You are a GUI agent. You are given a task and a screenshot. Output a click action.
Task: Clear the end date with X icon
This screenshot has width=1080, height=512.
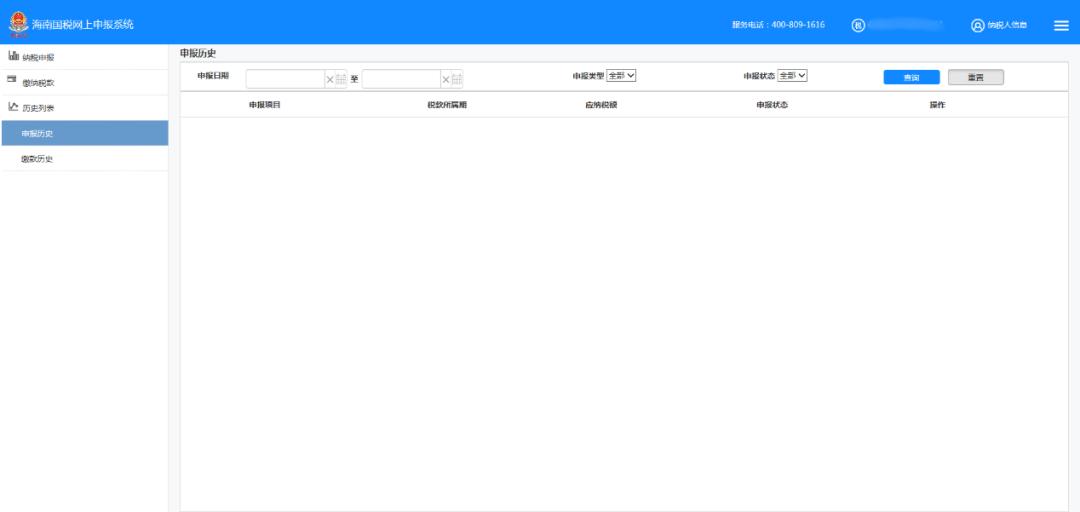click(446, 79)
